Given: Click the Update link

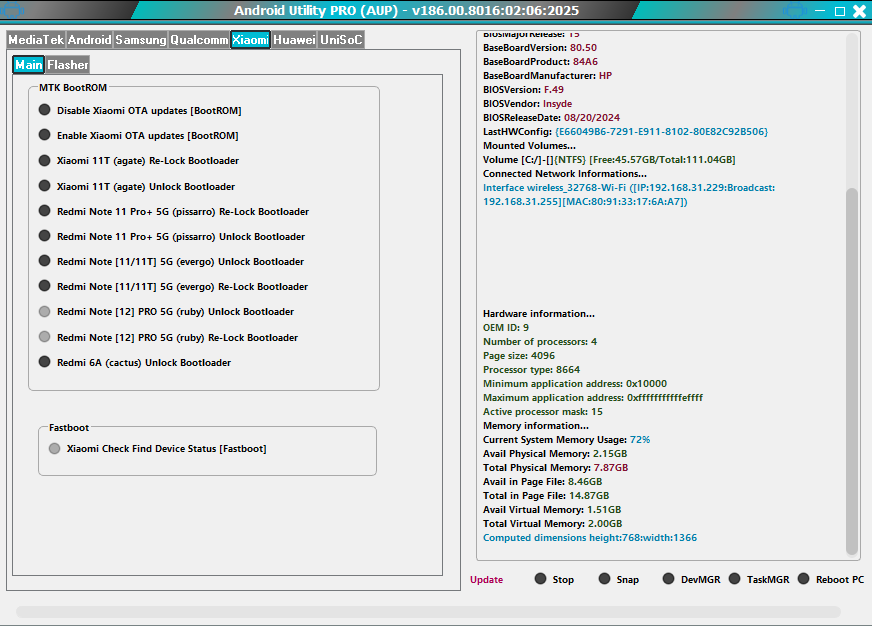Looking at the screenshot, I should (x=487, y=579).
